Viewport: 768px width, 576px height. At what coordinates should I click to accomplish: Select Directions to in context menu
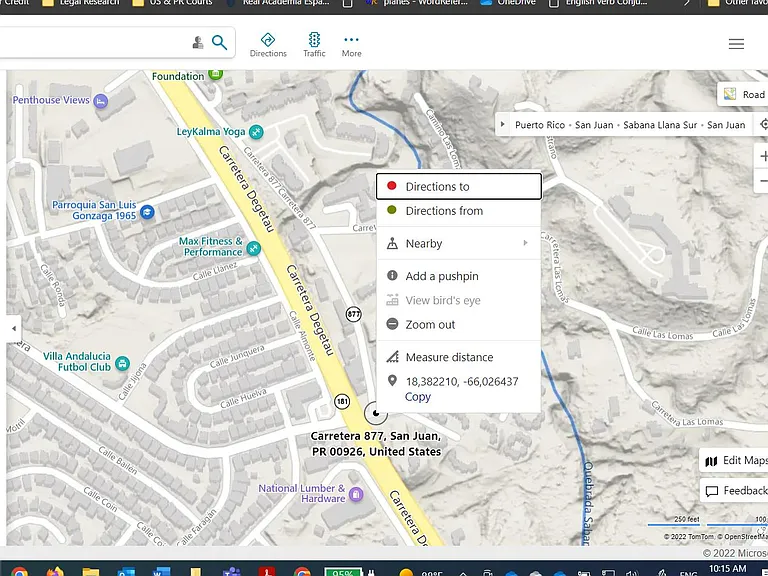click(459, 186)
